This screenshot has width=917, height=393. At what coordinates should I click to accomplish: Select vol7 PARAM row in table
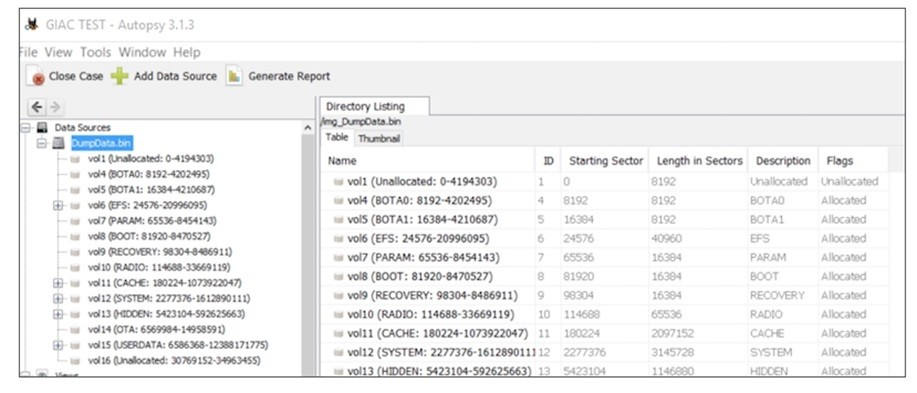(604, 257)
